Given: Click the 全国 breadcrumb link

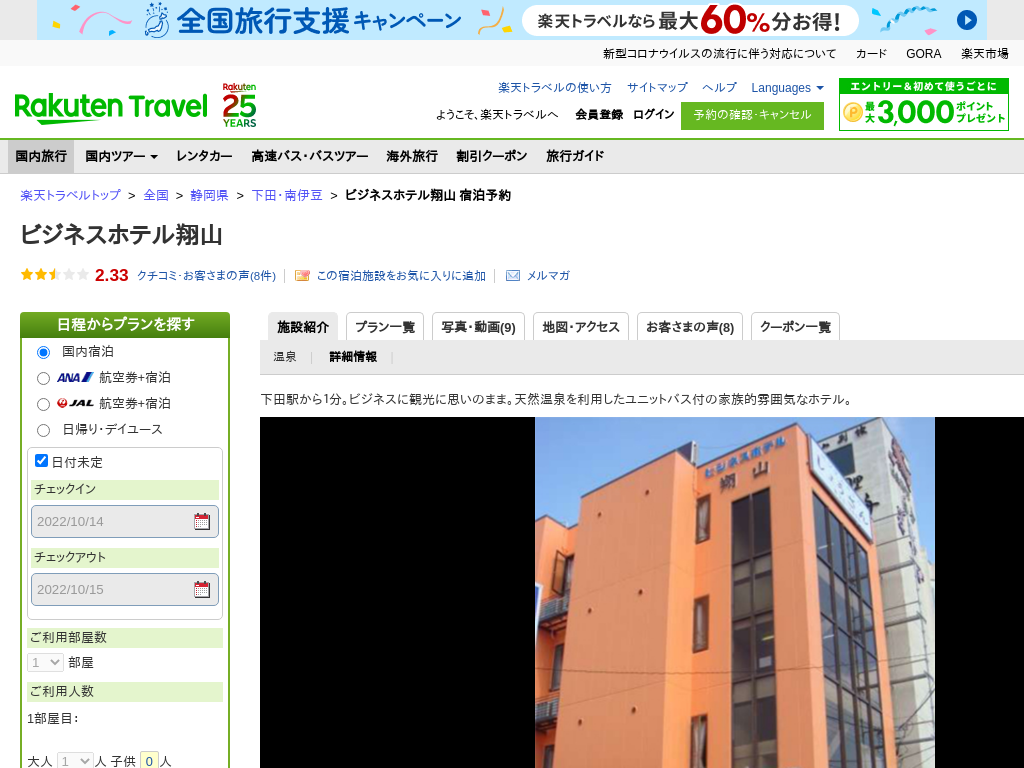Looking at the screenshot, I should (156, 195).
